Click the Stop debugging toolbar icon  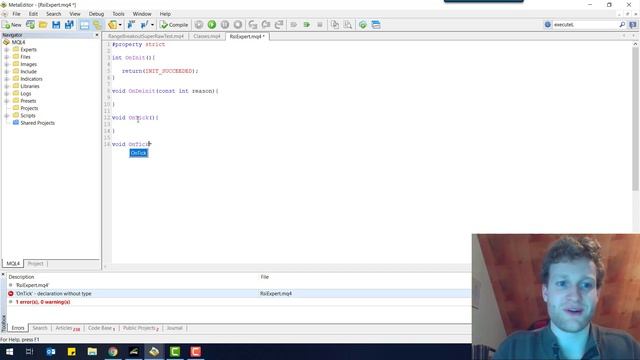click(x=238, y=25)
